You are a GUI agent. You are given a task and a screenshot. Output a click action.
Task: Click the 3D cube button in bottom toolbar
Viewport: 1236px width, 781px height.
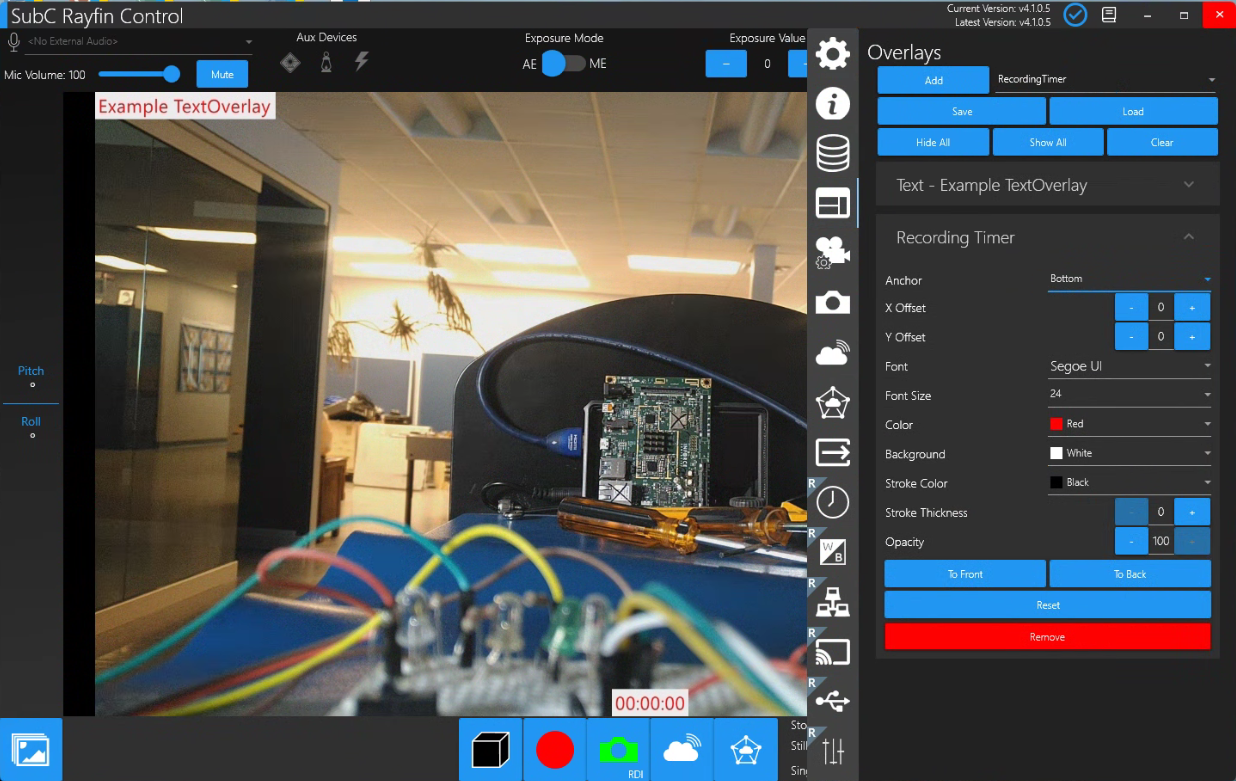point(491,749)
